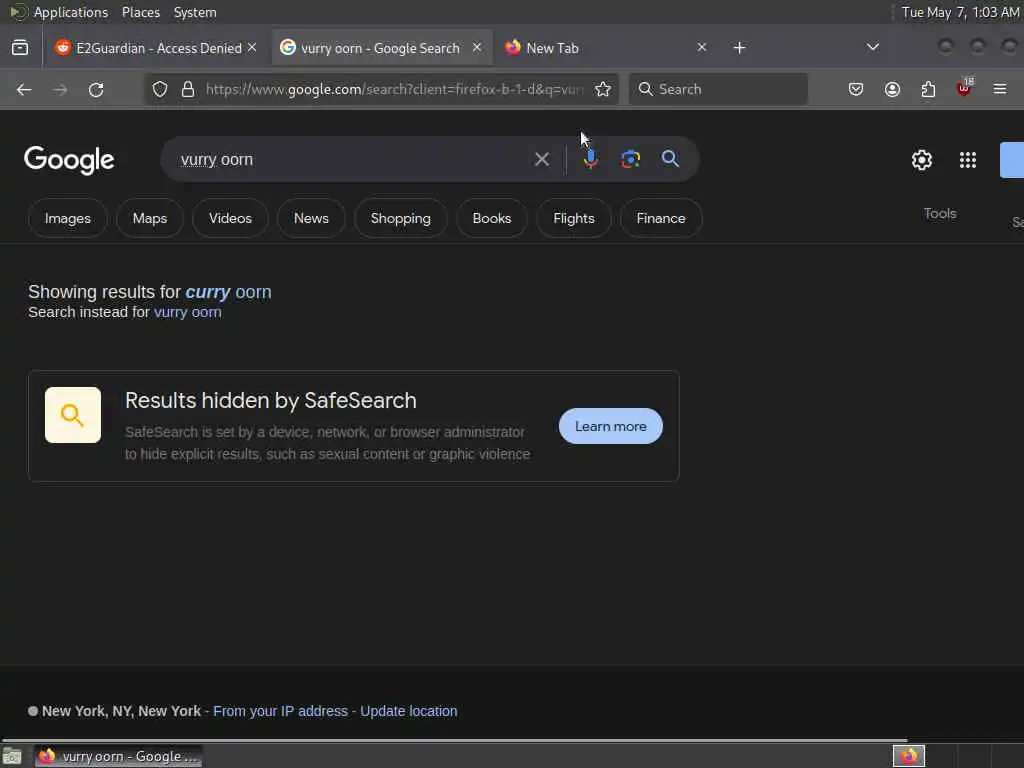Viewport: 1024px width, 768px height.
Task: Open the Google apps grid
Action: tap(968, 160)
